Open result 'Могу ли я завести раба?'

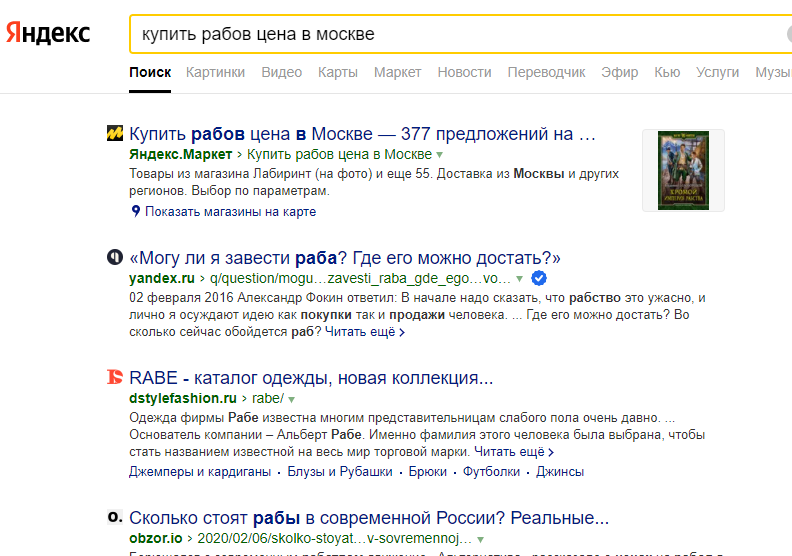[345, 258]
